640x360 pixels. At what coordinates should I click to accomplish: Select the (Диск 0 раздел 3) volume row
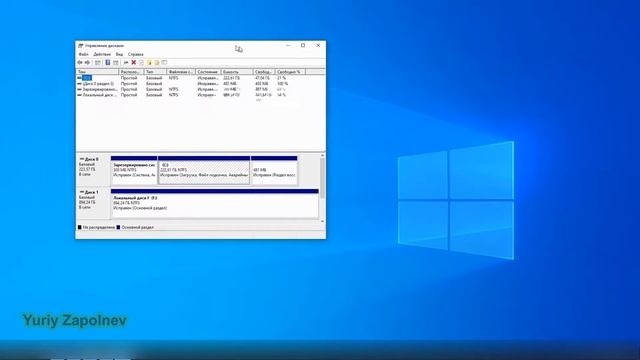pos(191,83)
